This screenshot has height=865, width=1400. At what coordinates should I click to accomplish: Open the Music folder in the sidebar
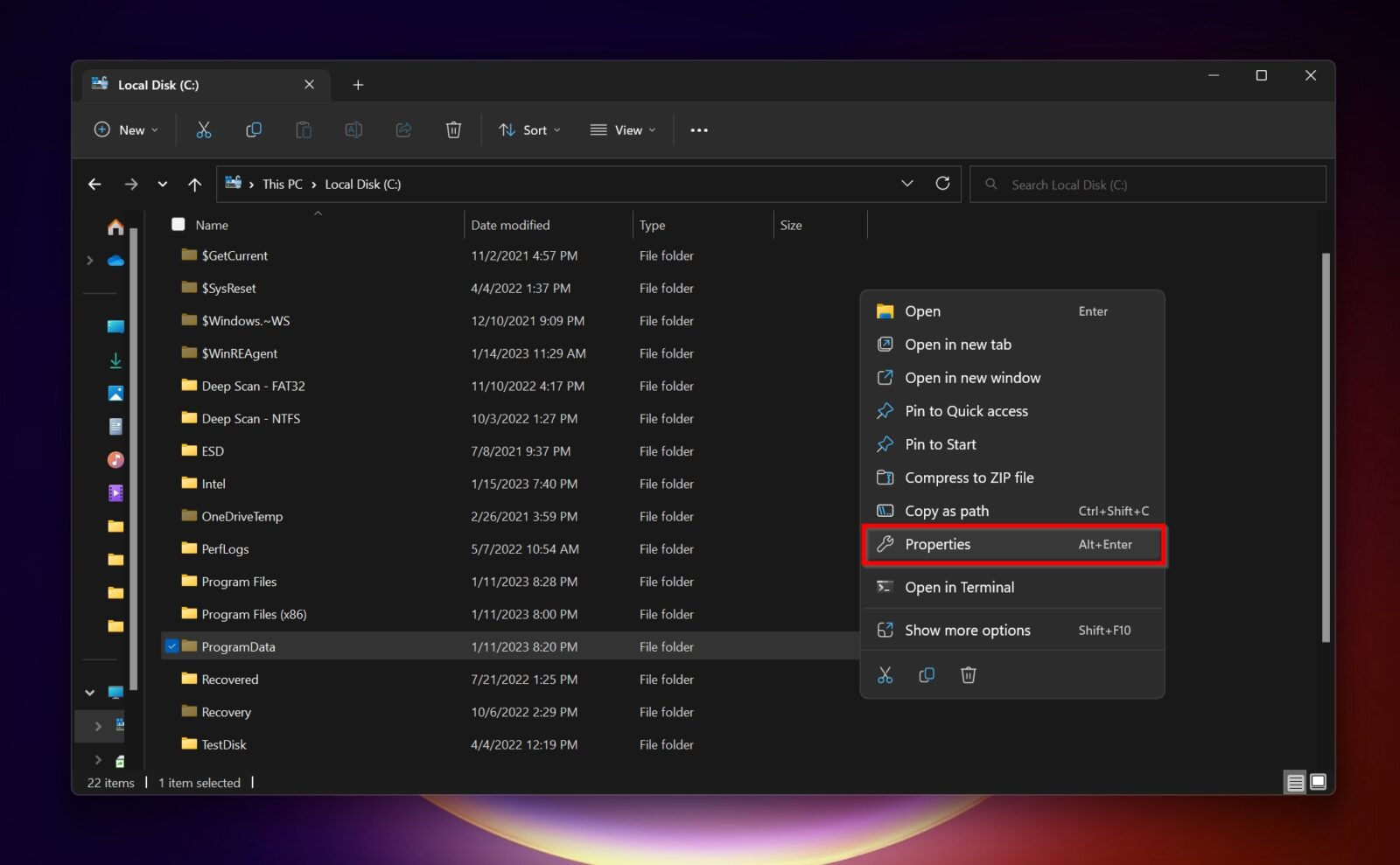point(115,459)
